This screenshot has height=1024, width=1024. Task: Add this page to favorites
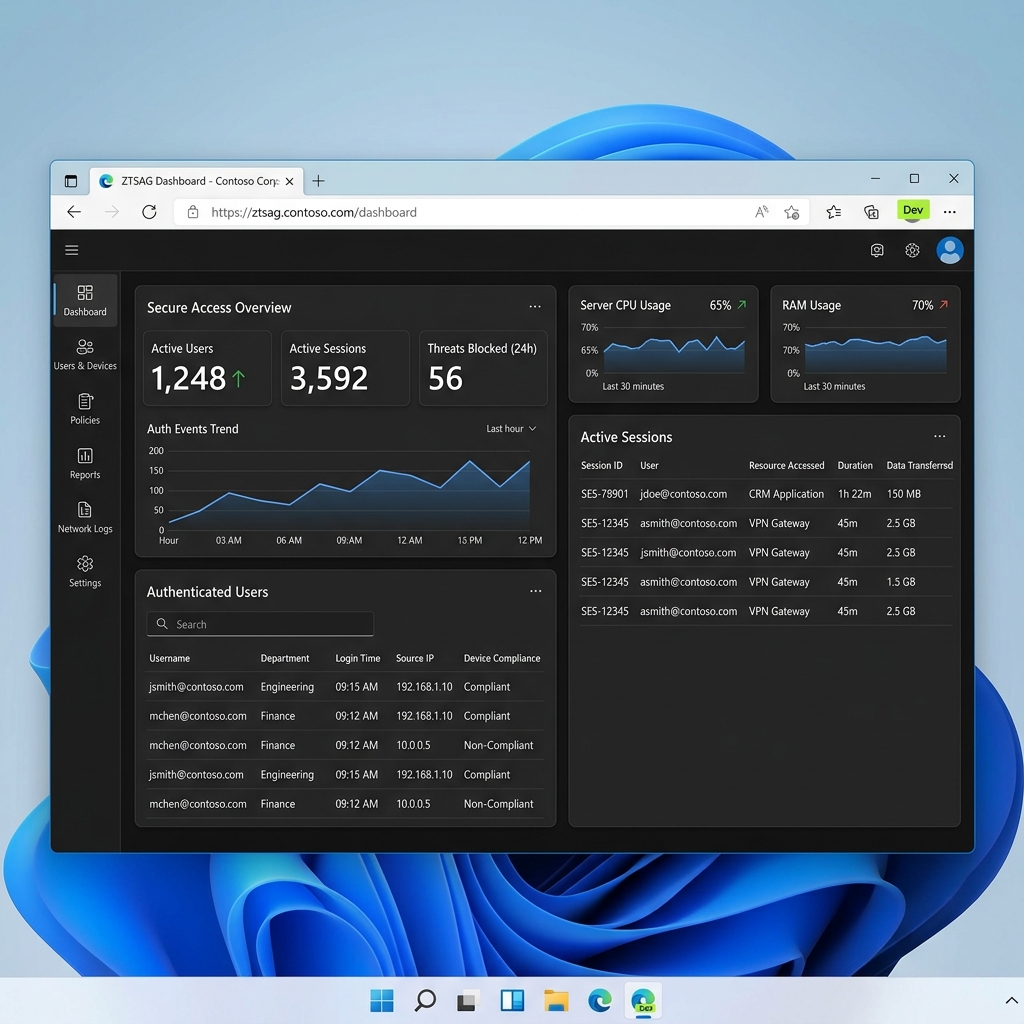click(792, 212)
